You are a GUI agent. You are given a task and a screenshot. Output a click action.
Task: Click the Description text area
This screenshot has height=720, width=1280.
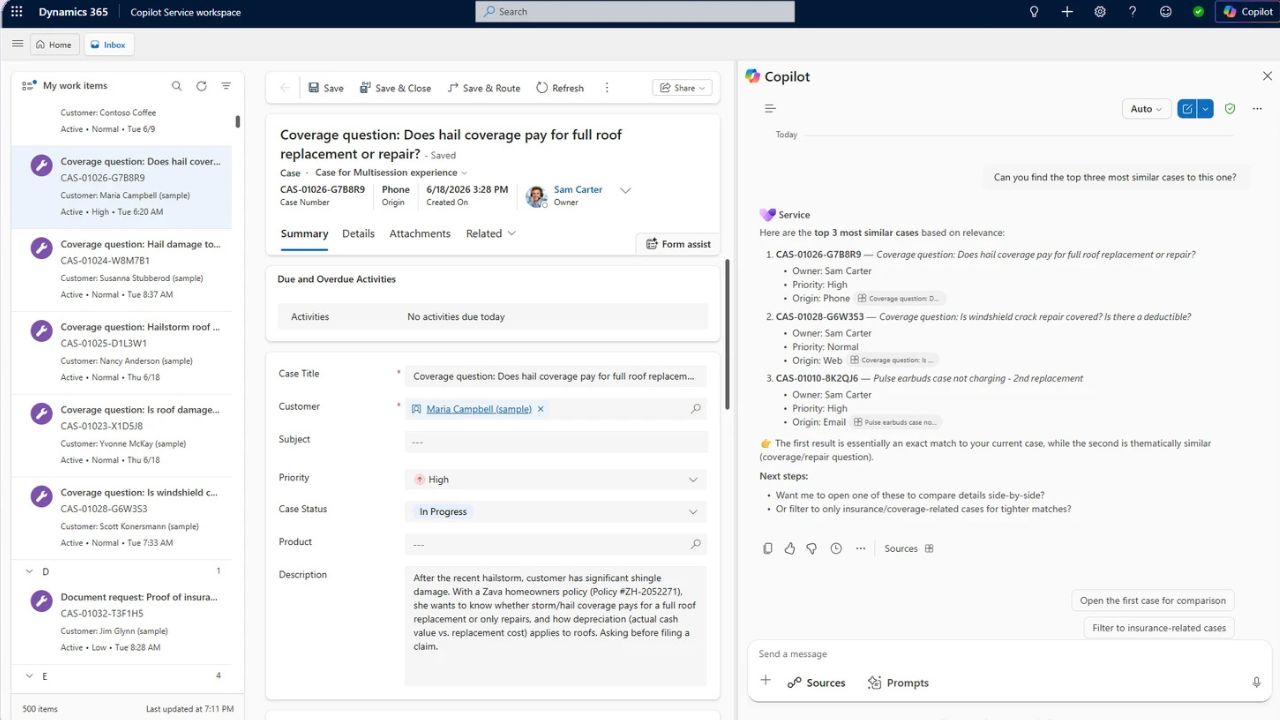556,625
